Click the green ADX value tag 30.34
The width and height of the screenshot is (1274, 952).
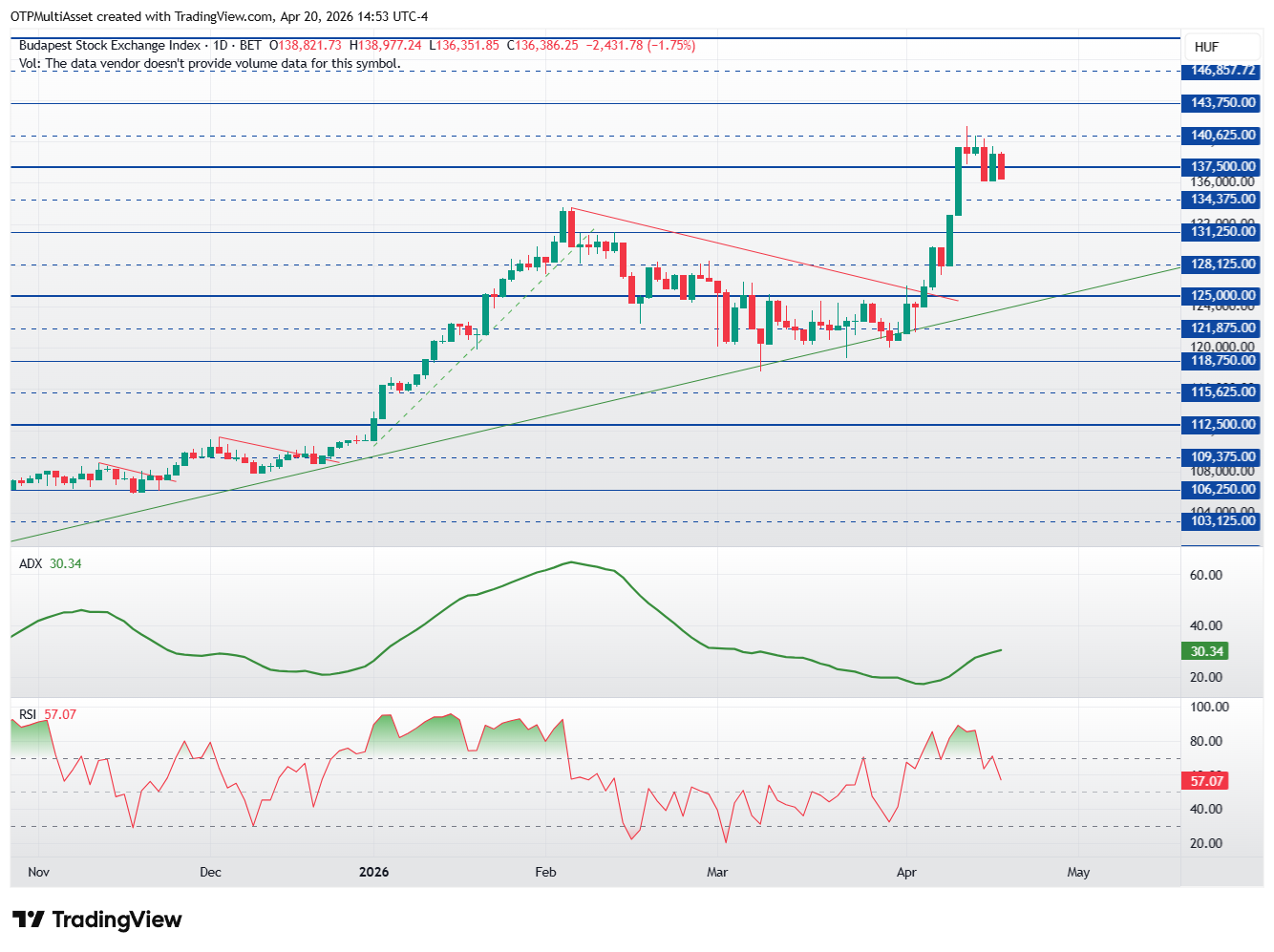[x=1206, y=651]
